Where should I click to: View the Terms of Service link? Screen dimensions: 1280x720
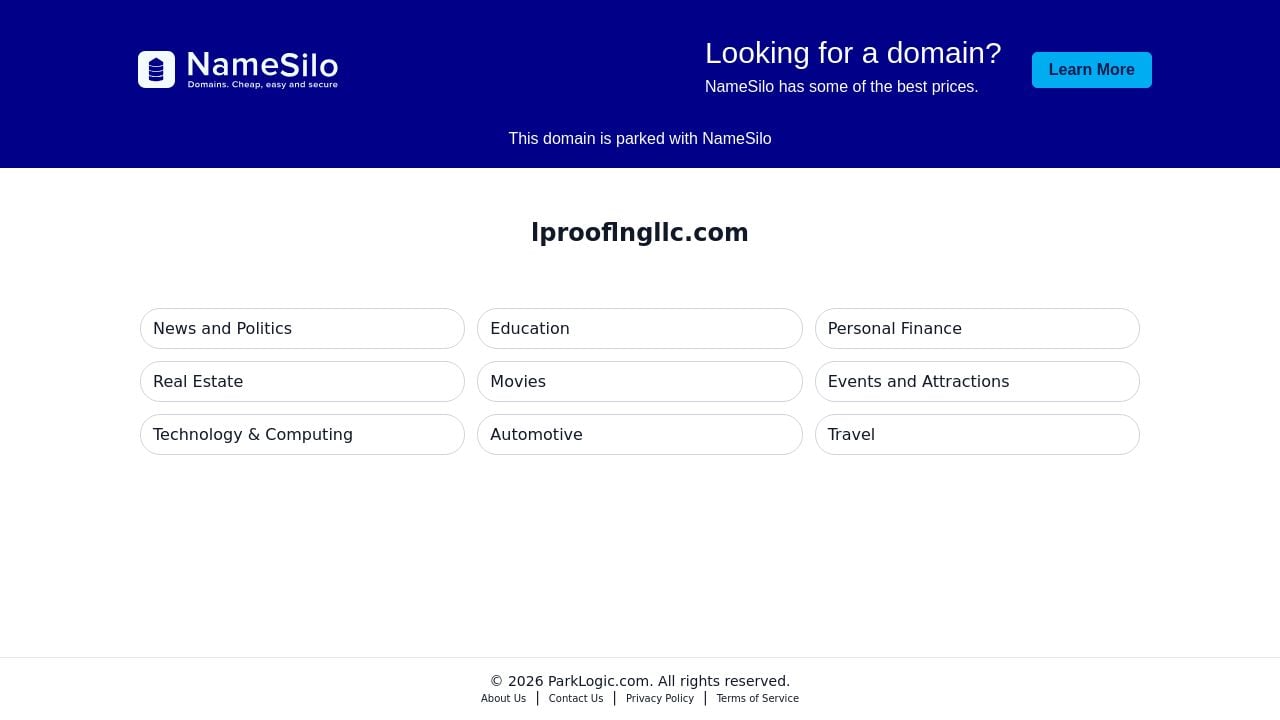(x=757, y=698)
